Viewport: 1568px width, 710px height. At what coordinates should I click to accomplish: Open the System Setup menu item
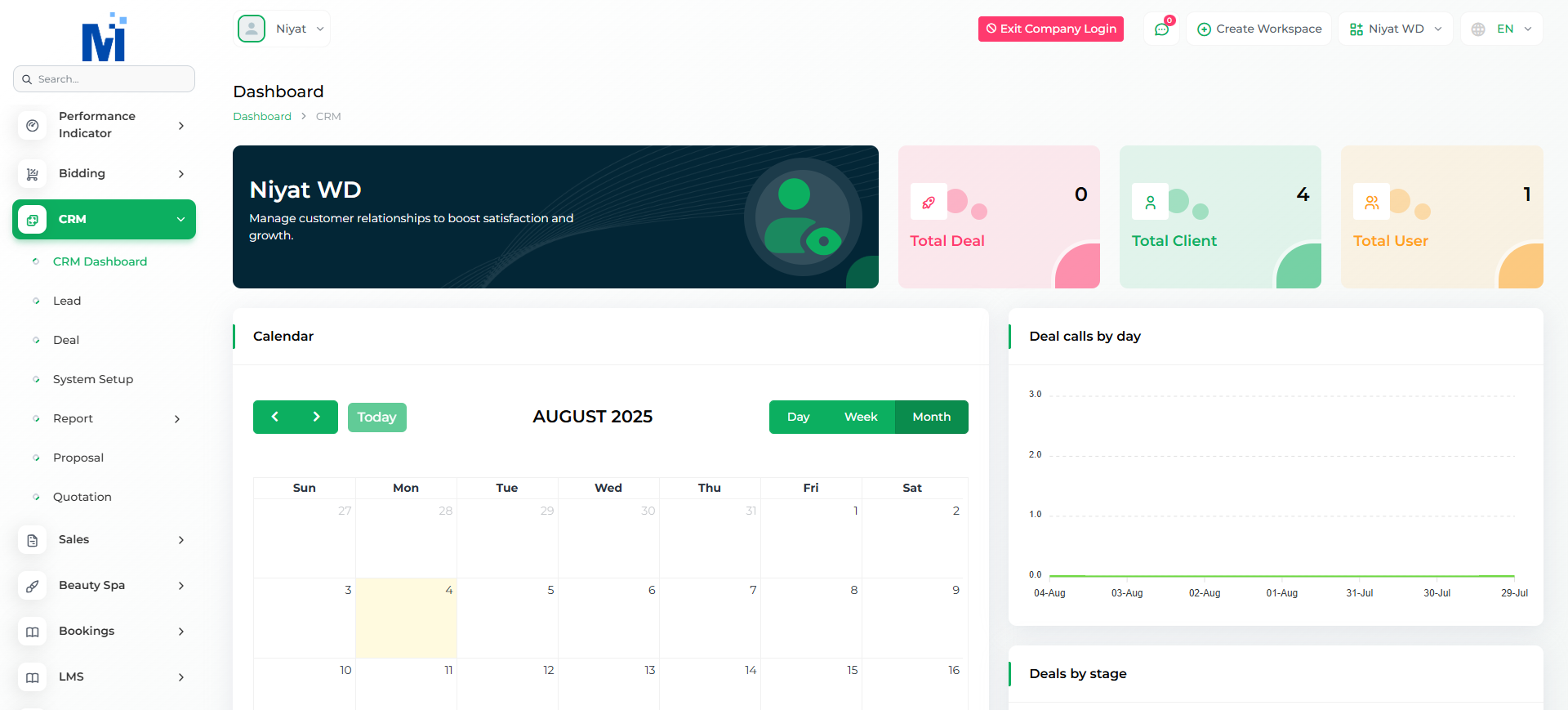(93, 379)
